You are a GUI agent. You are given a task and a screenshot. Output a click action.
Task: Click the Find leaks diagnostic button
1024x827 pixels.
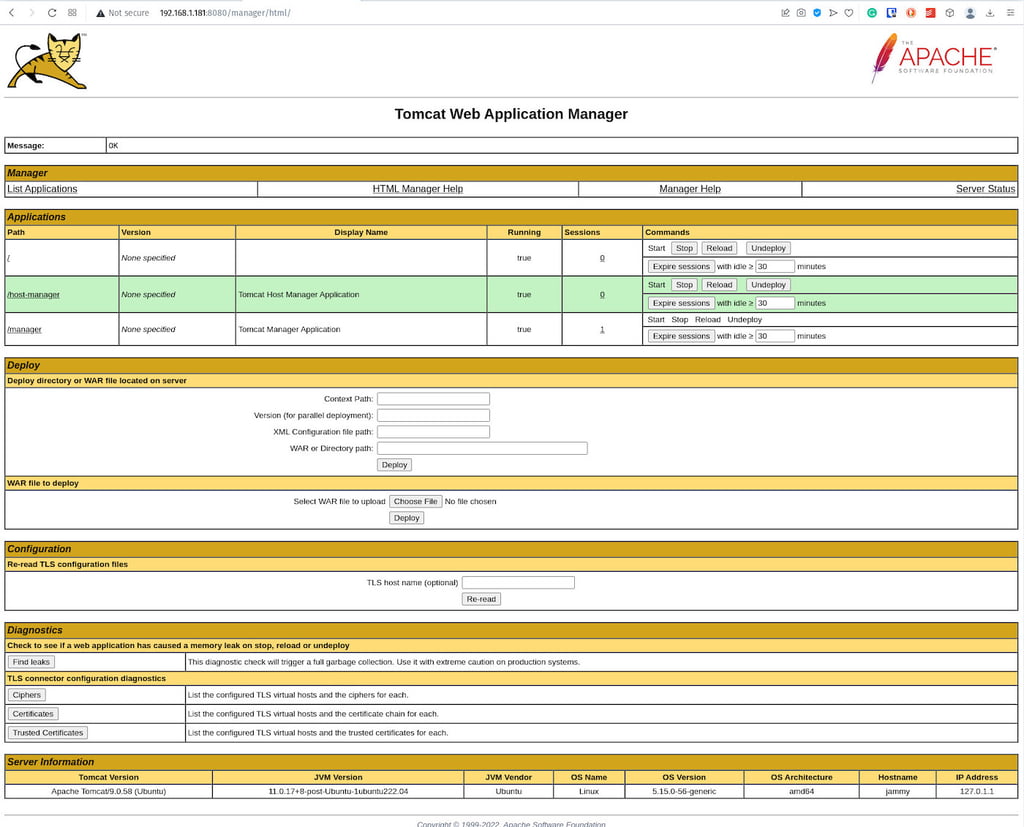[x=31, y=662]
